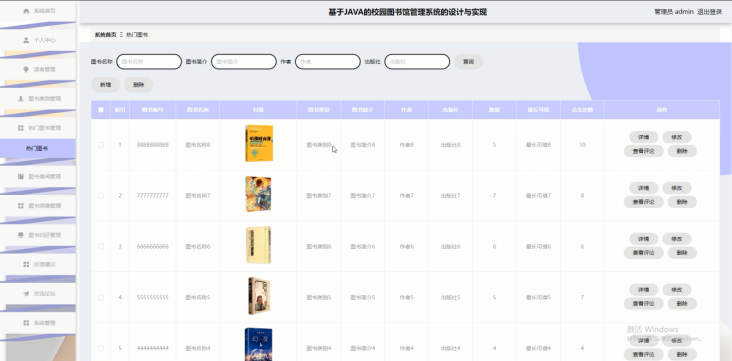Click 查看评论 for book 图书名称8
This screenshot has height=361, width=732.
[x=644, y=151]
